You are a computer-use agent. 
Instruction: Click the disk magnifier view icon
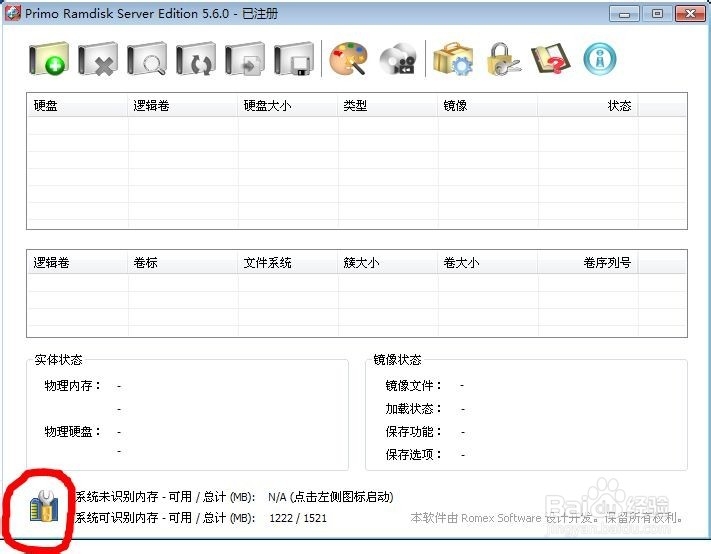[x=147, y=59]
